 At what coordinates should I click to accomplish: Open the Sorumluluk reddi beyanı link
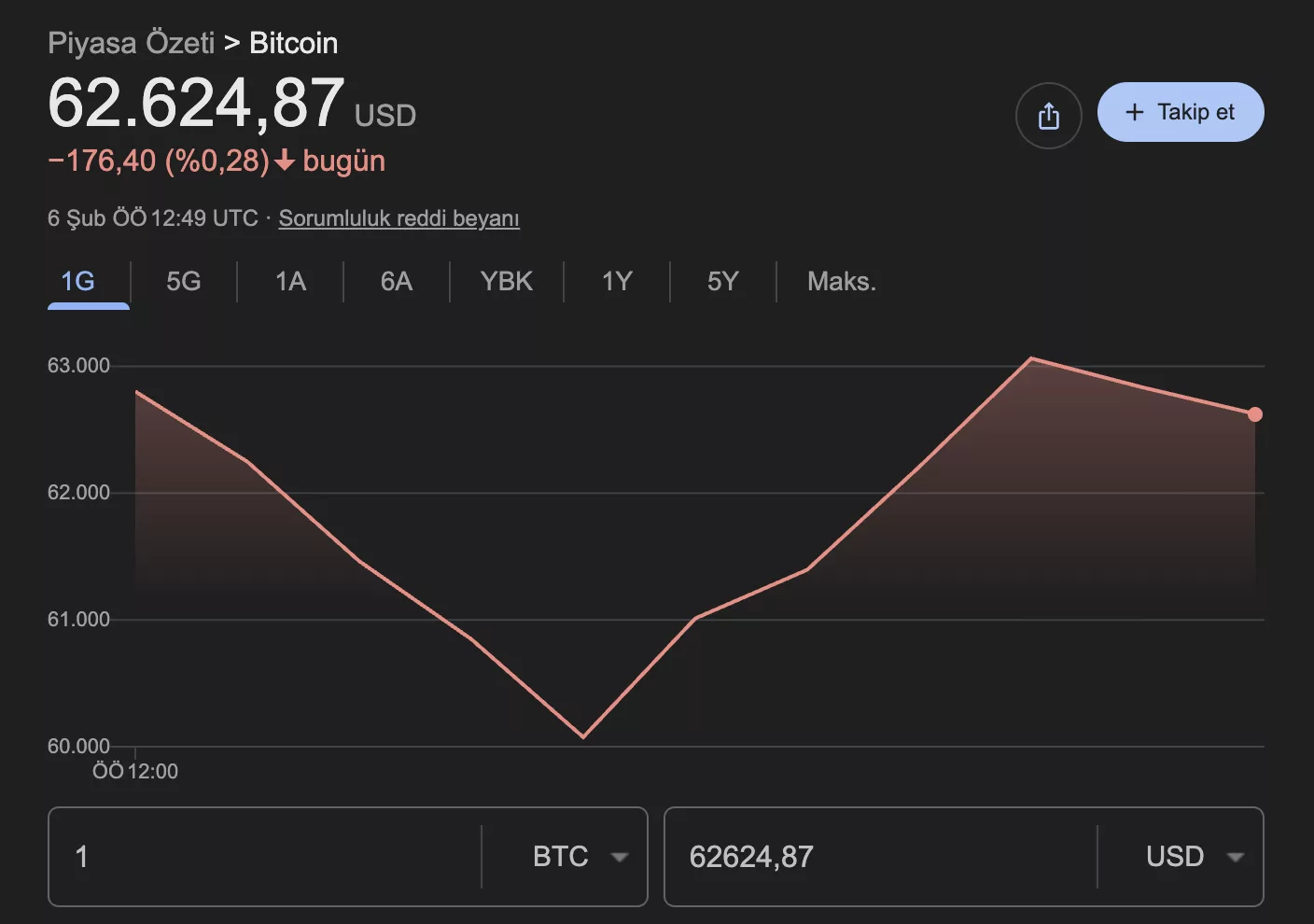[398, 217]
